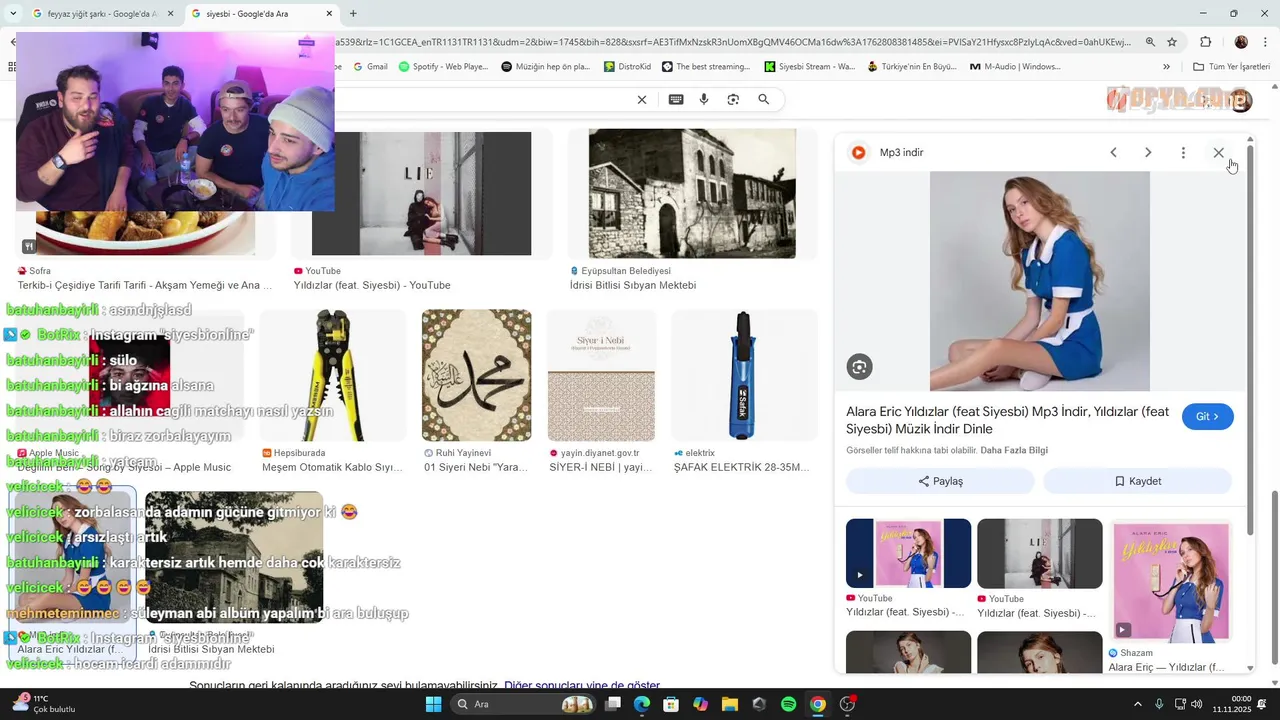
Task: Open Mp3 indir source header
Action: point(886,152)
